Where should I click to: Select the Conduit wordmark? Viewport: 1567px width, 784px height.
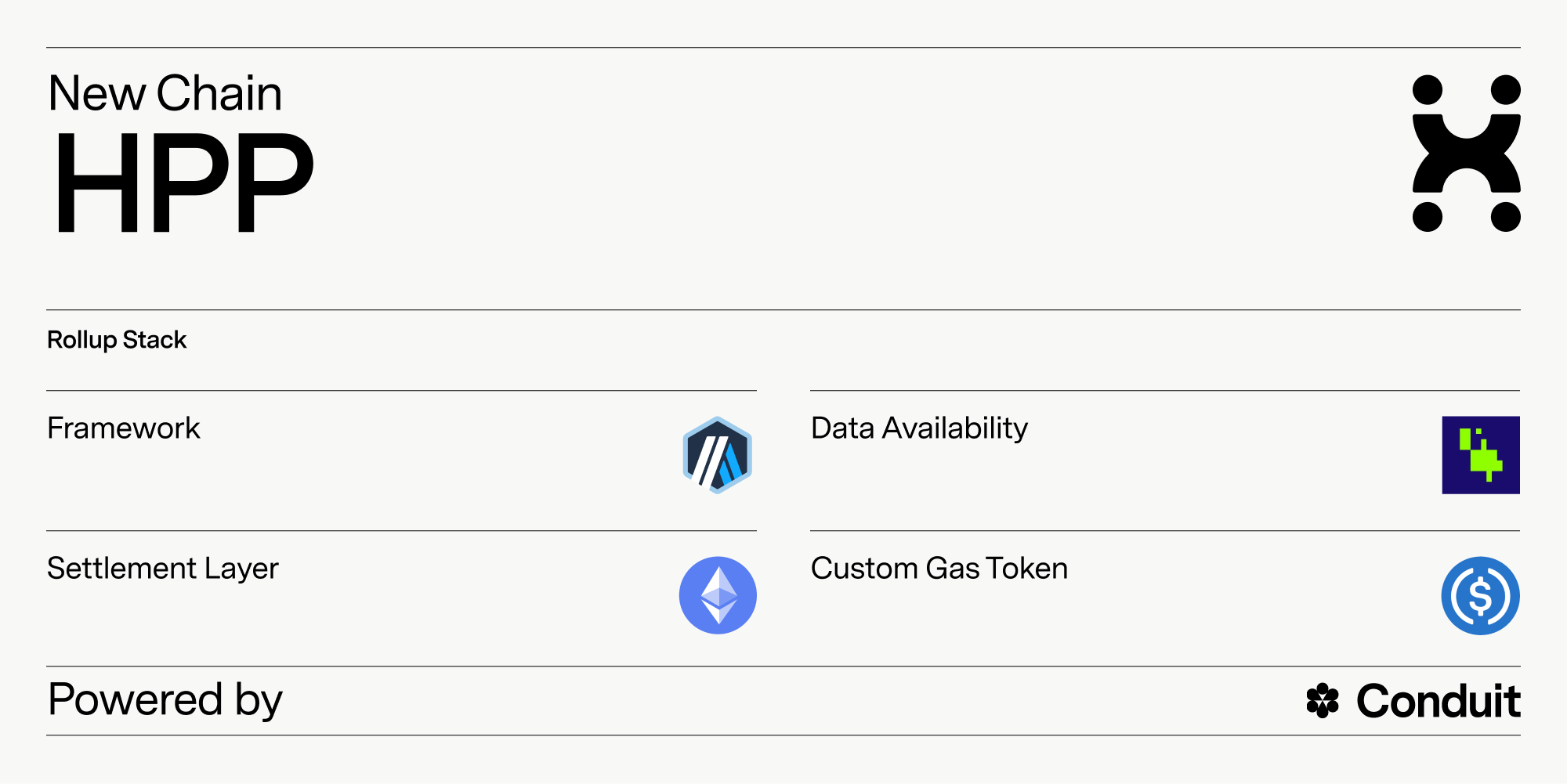tap(1439, 700)
